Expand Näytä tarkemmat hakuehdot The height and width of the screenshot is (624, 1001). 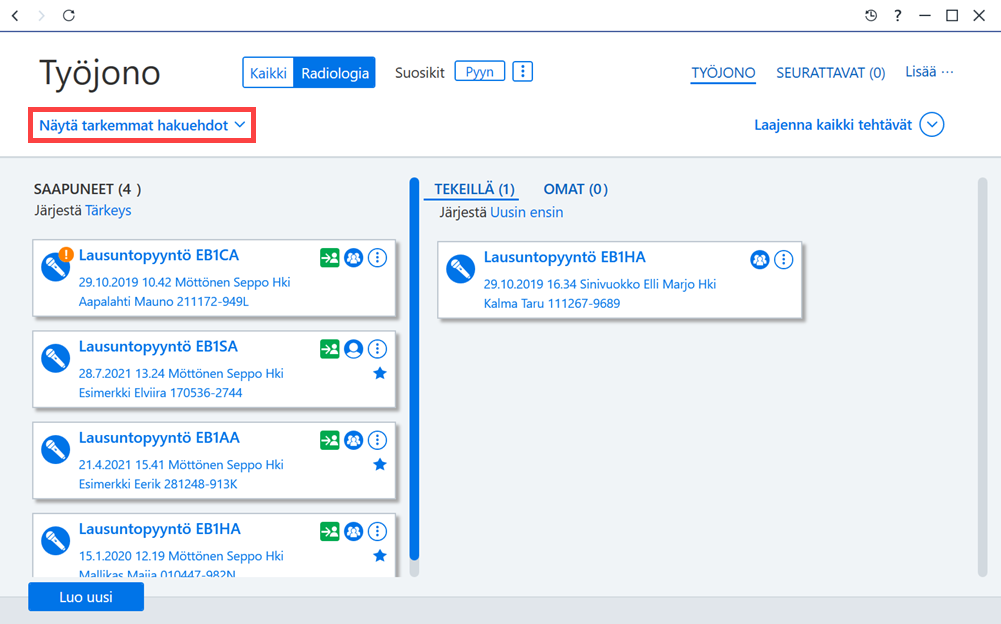(x=142, y=125)
